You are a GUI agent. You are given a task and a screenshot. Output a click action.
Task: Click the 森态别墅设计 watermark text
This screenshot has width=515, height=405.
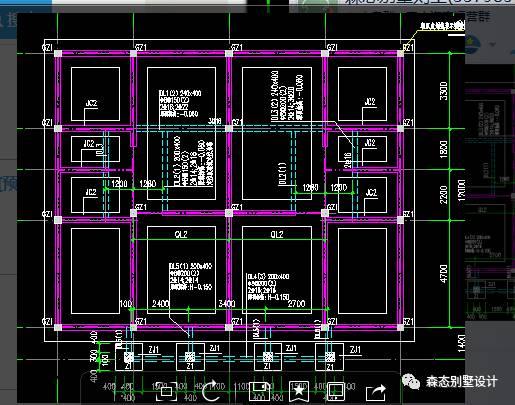(x=461, y=381)
